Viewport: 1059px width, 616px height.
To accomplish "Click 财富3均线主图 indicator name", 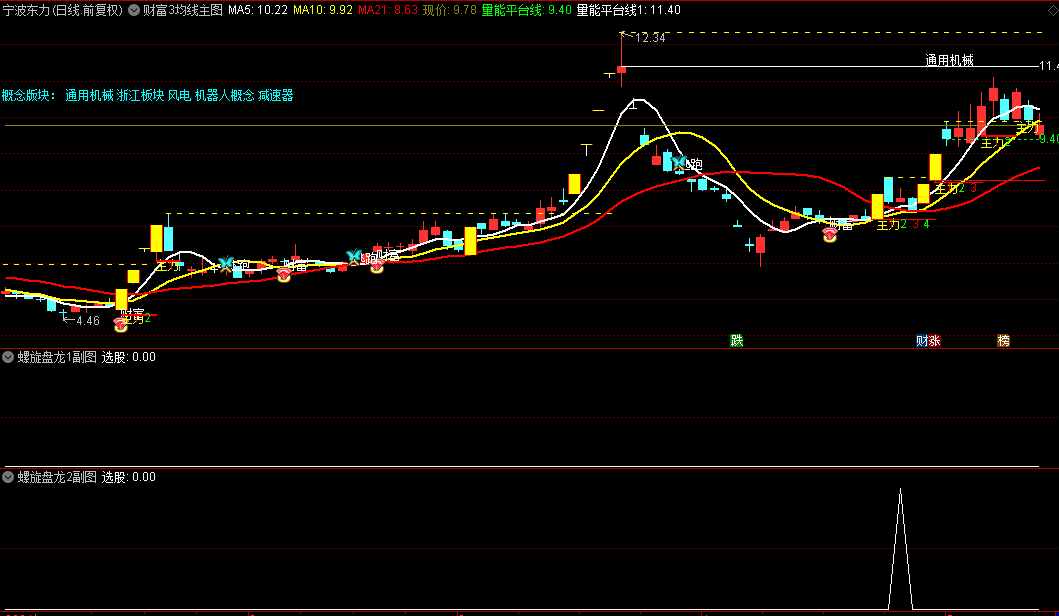I will [x=182, y=10].
